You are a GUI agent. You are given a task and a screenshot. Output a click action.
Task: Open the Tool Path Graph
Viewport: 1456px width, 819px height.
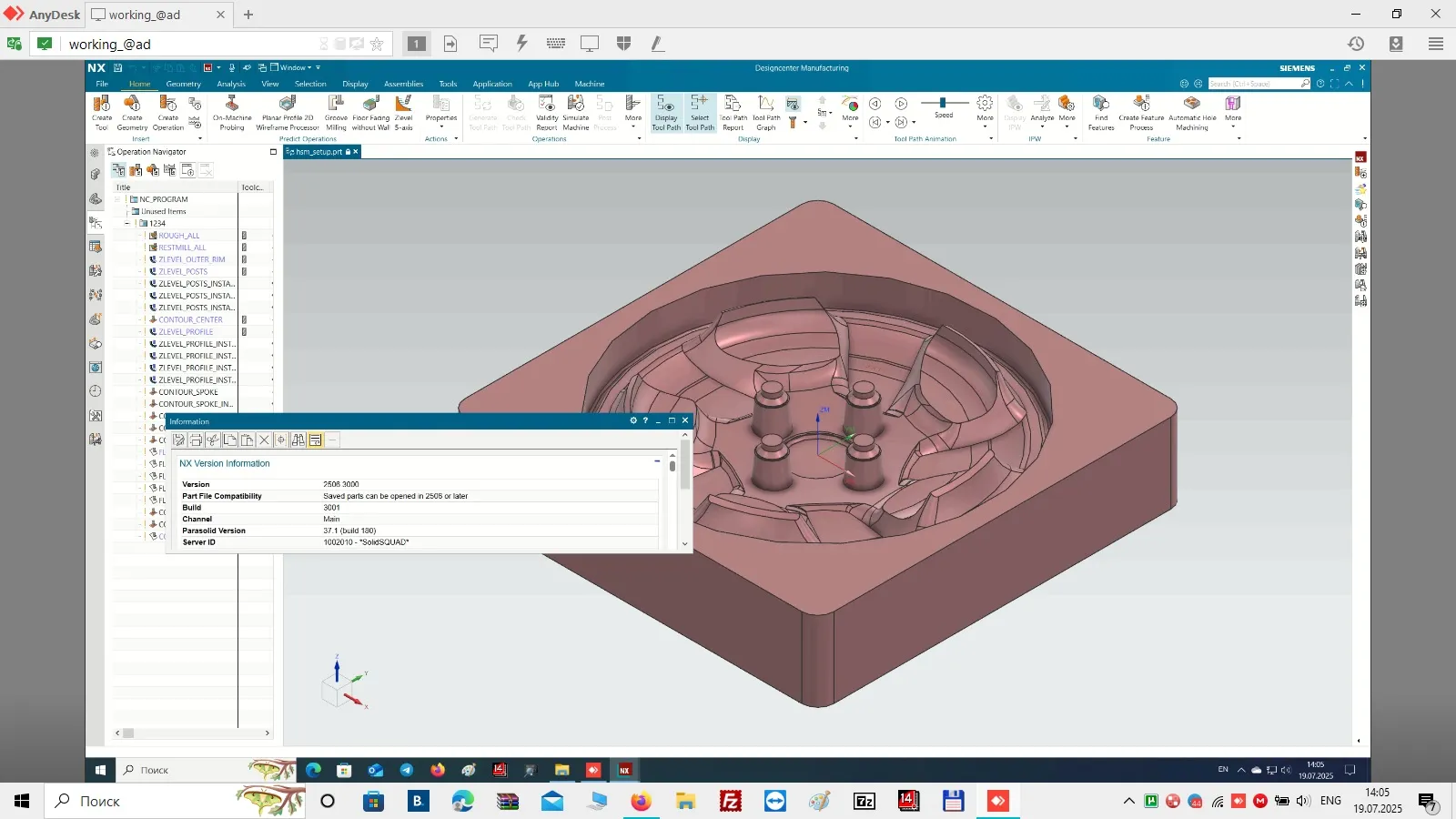tap(766, 113)
